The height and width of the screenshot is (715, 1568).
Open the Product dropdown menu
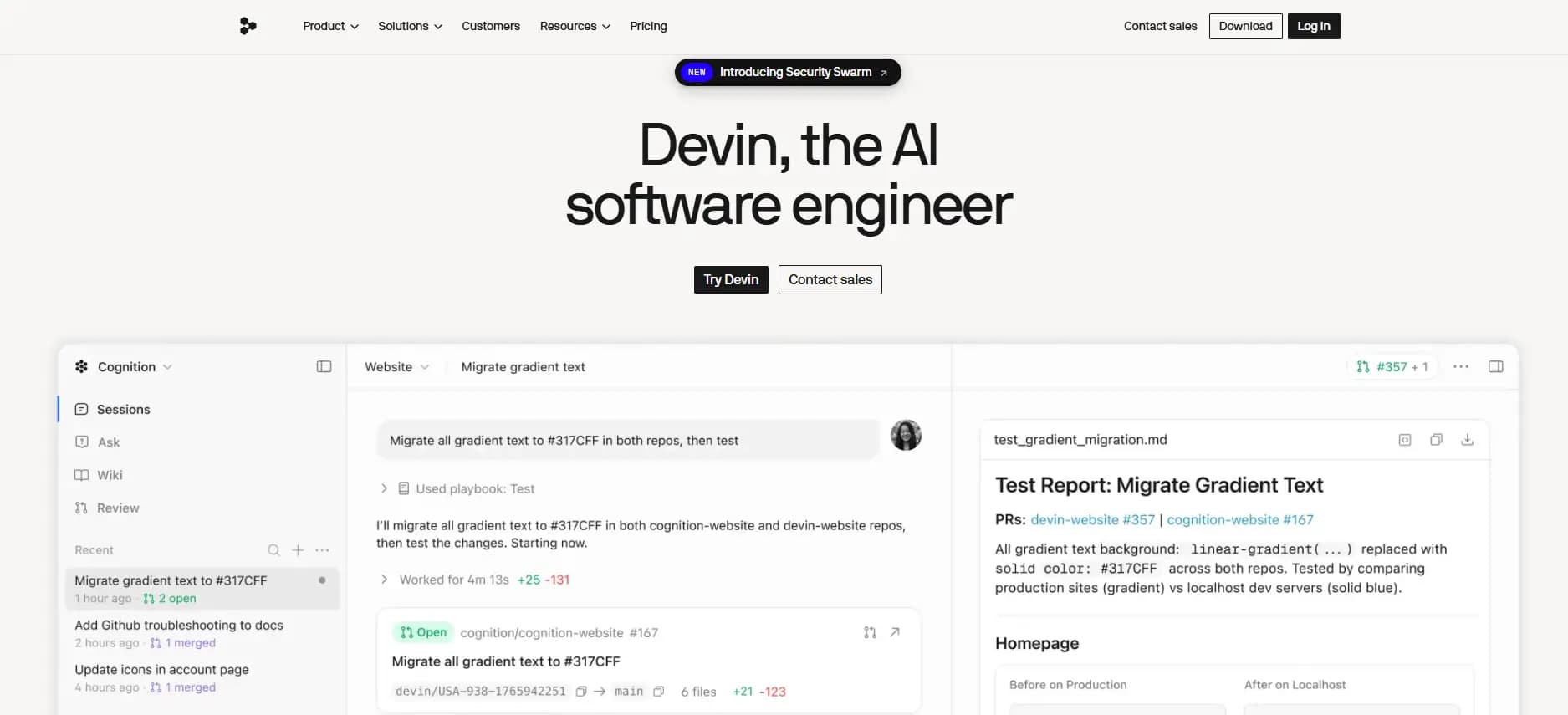pos(330,26)
